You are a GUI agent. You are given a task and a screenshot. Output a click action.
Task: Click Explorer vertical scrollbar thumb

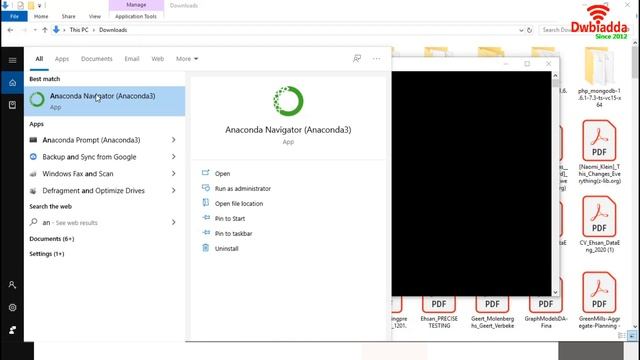(635, 62)
